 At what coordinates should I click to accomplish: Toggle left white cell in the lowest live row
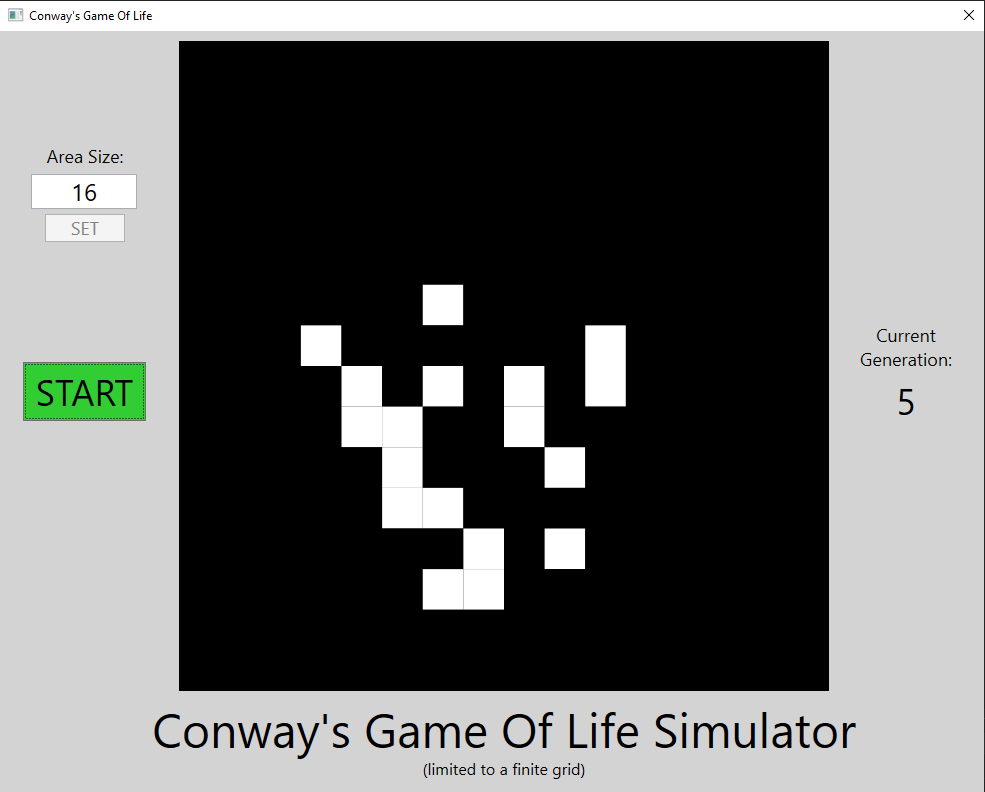[443, 589]
